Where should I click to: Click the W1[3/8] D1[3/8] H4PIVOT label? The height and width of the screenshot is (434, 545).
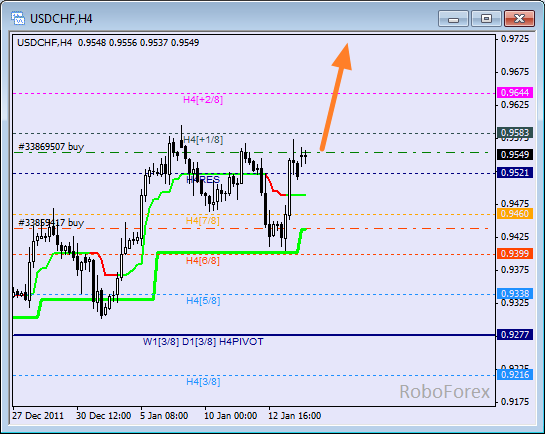pyautogui.click(x=203, y=342)
